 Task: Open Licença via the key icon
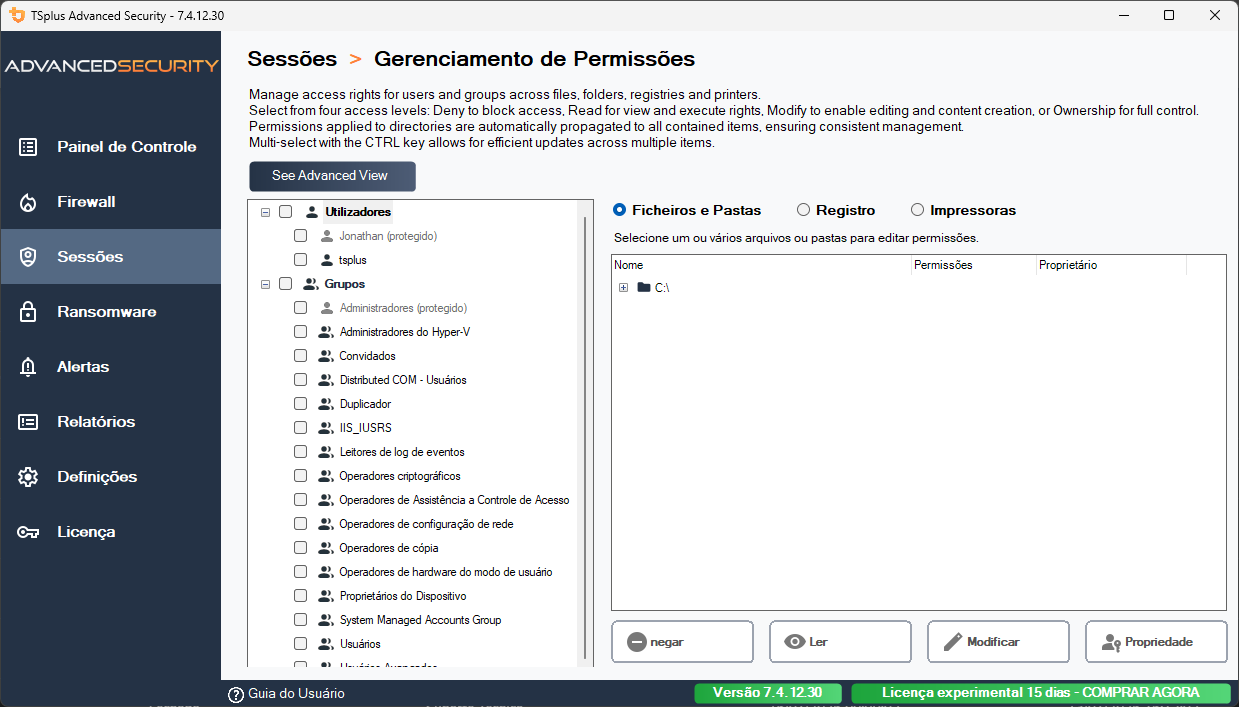coord(29,531)
